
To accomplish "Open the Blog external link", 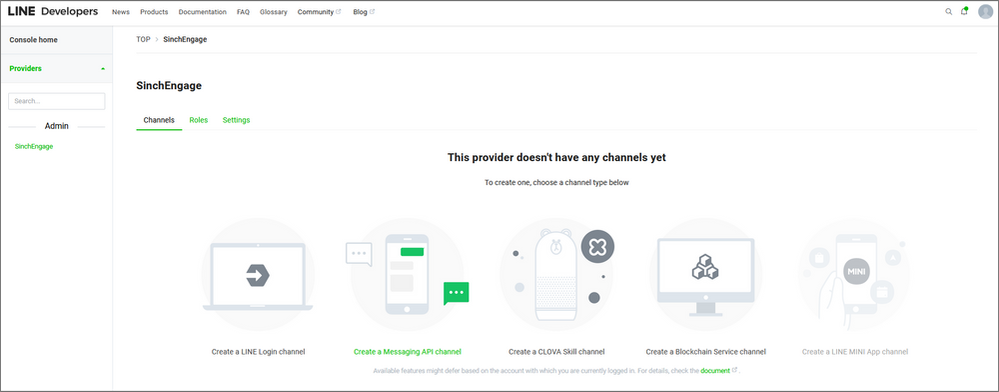I will 363,12.
